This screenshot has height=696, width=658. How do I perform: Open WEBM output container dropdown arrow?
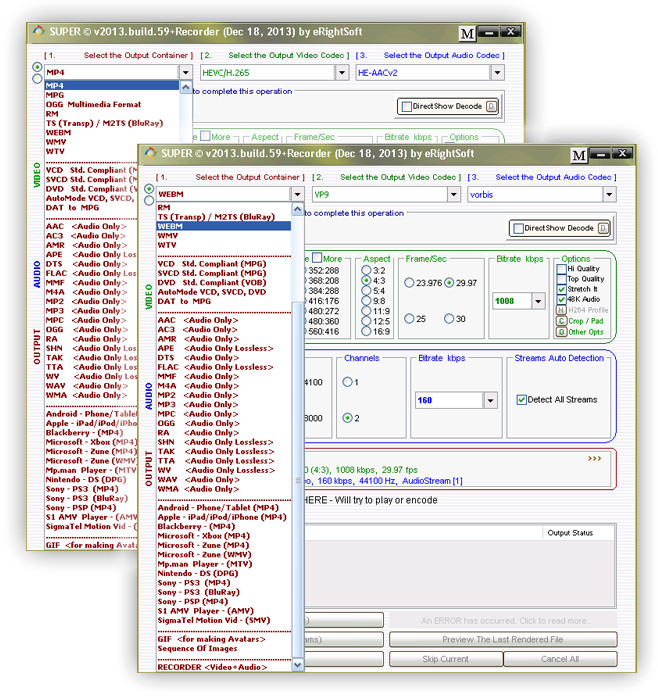tap(297, 194)
